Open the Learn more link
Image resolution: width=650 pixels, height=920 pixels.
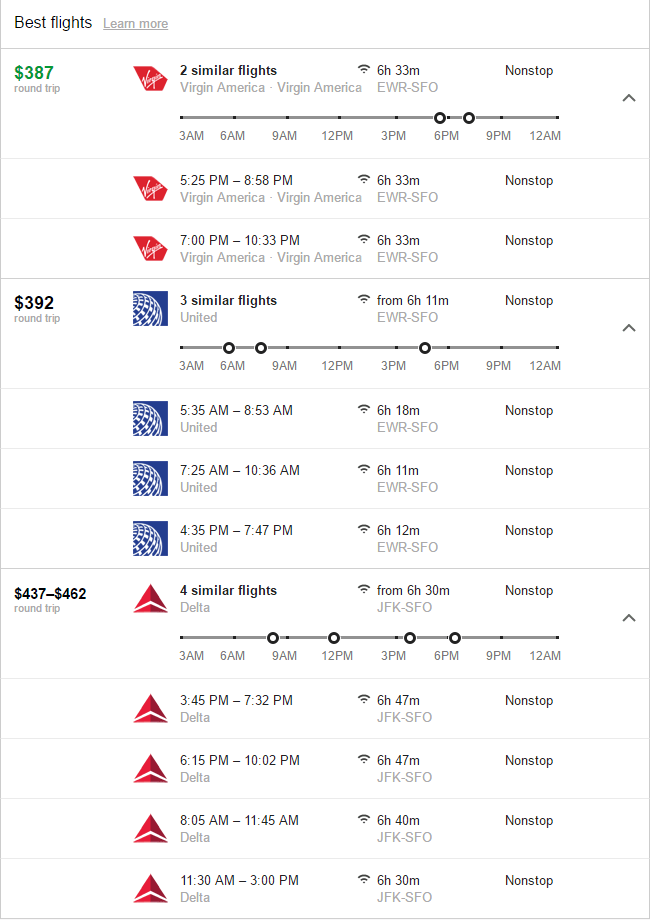pos(135,24)
